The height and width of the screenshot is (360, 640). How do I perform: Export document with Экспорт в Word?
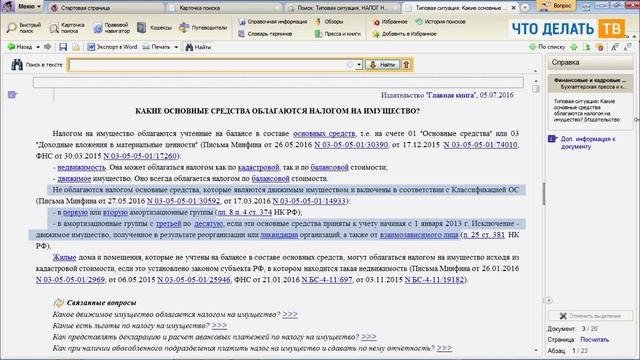point(112,47)
